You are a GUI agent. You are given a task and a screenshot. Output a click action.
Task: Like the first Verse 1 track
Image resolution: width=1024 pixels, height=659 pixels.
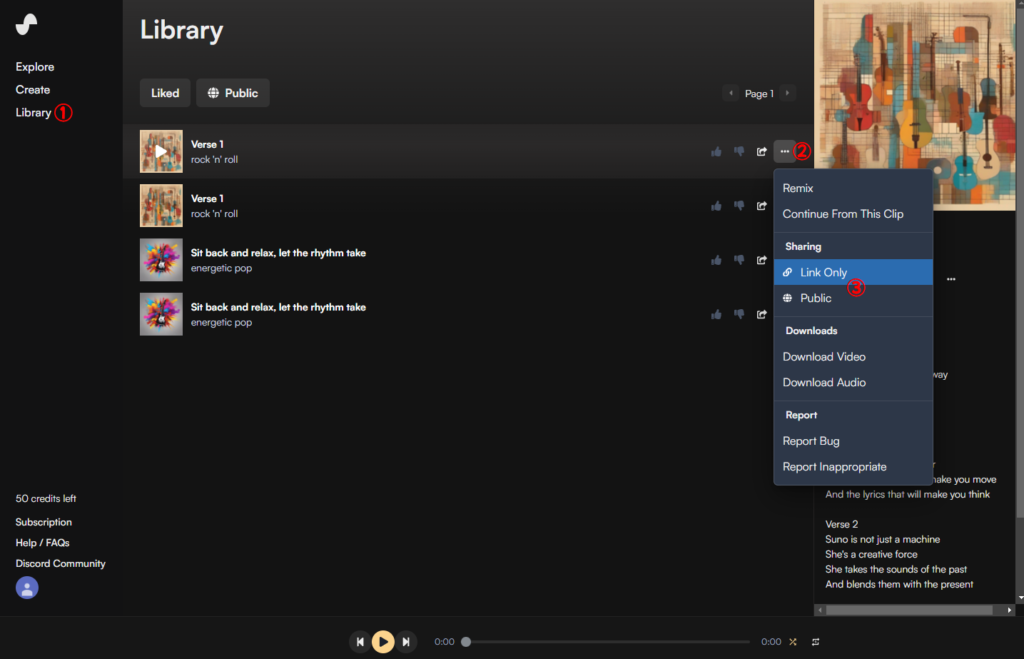point(716,152)
